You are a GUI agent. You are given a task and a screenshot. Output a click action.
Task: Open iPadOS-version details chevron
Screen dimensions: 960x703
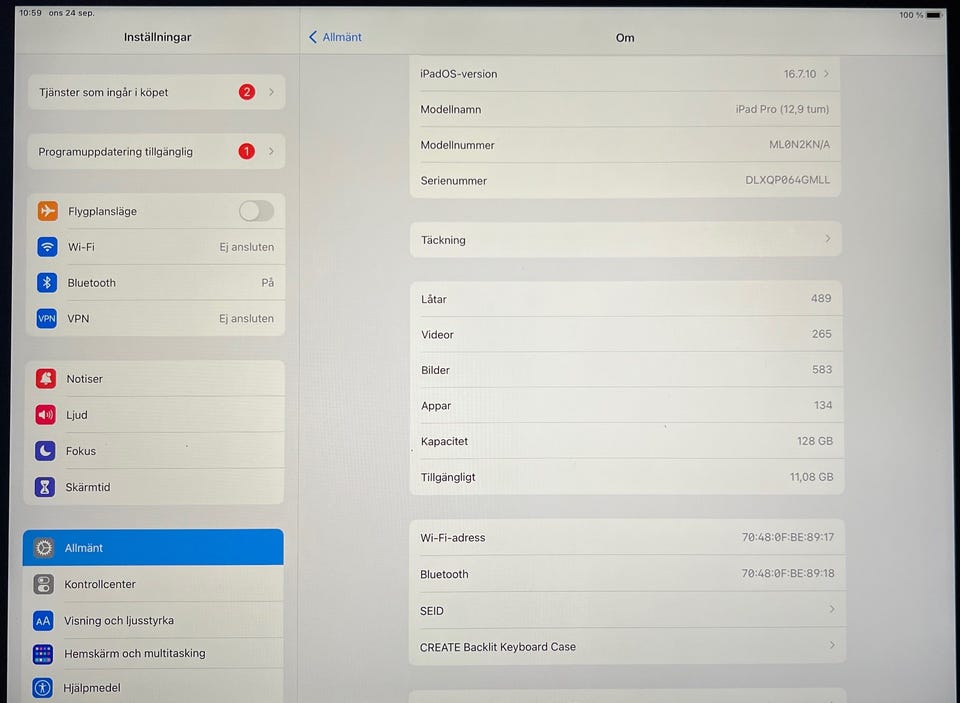(x=827, y=73)
